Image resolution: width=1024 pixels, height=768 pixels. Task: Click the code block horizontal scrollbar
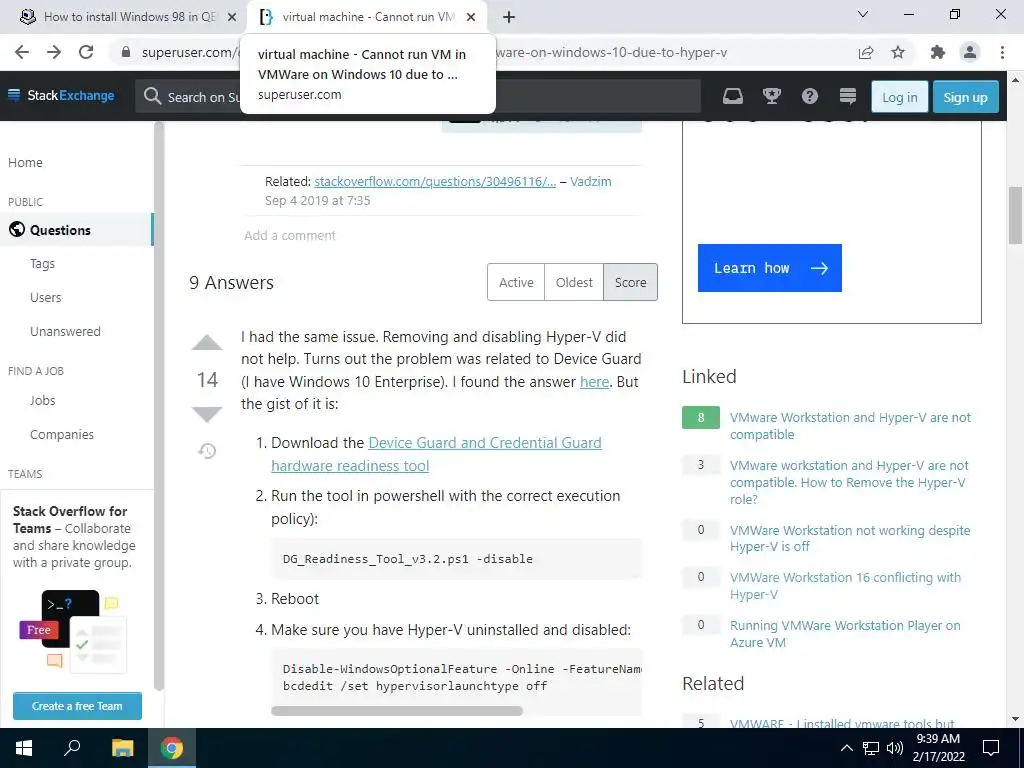[397, 711]
